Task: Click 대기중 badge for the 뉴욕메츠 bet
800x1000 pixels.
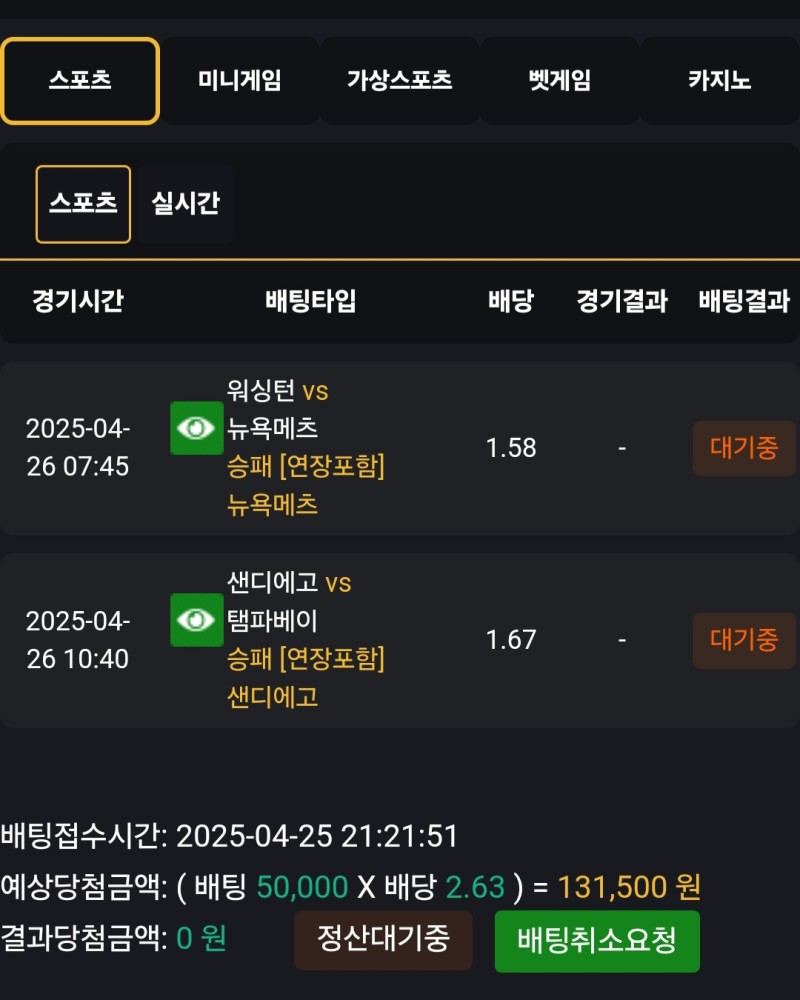Action: [x=744, y=448]
